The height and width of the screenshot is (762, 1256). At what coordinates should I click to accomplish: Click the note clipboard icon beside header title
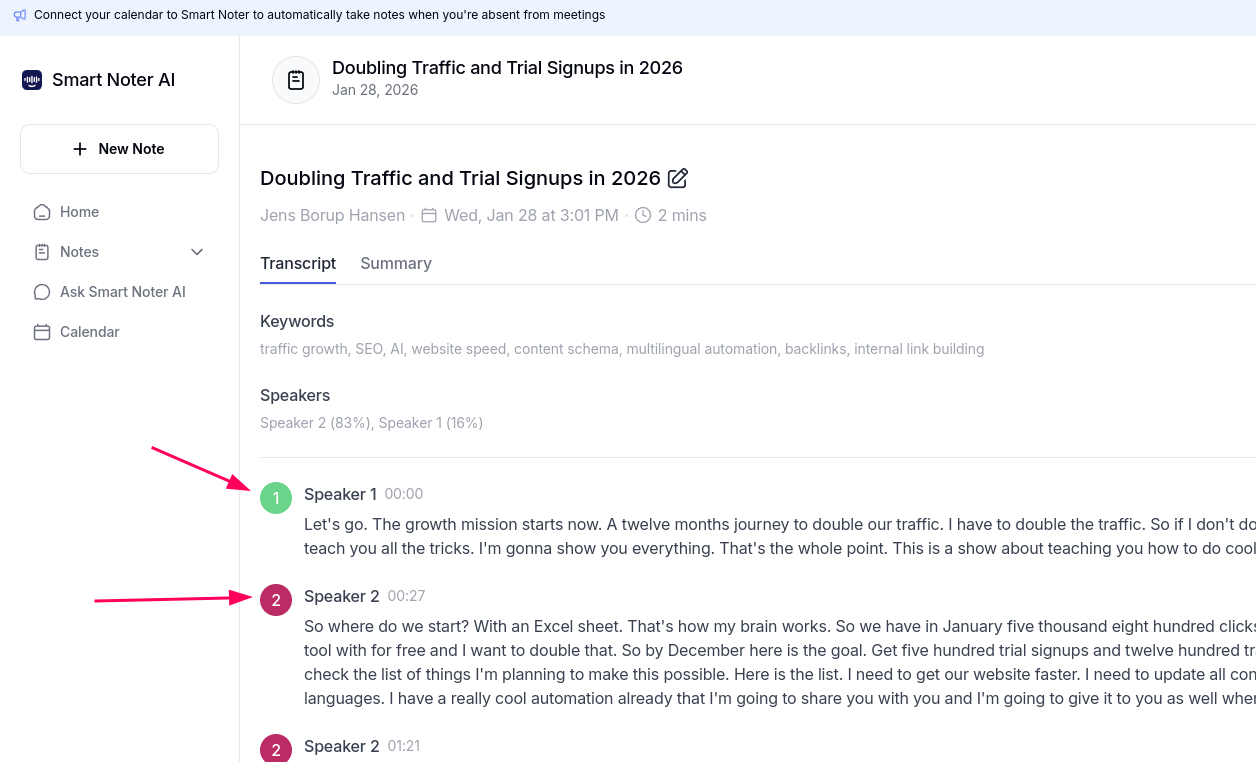(x=296, y=80)
